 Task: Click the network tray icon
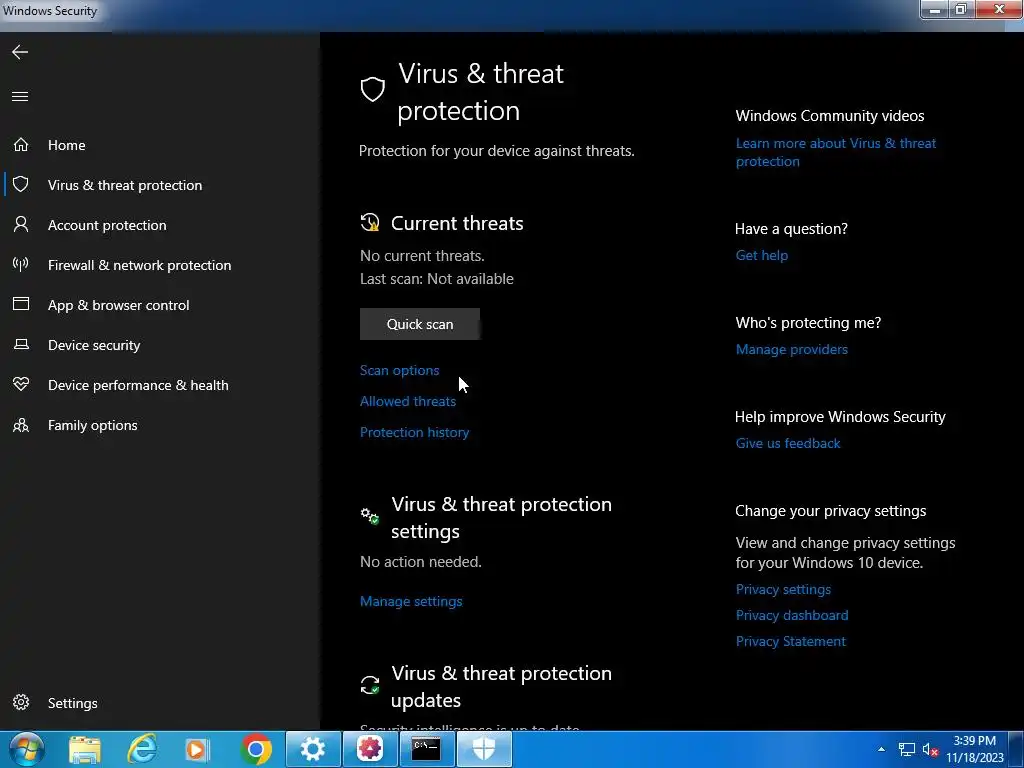click(906, 750)
